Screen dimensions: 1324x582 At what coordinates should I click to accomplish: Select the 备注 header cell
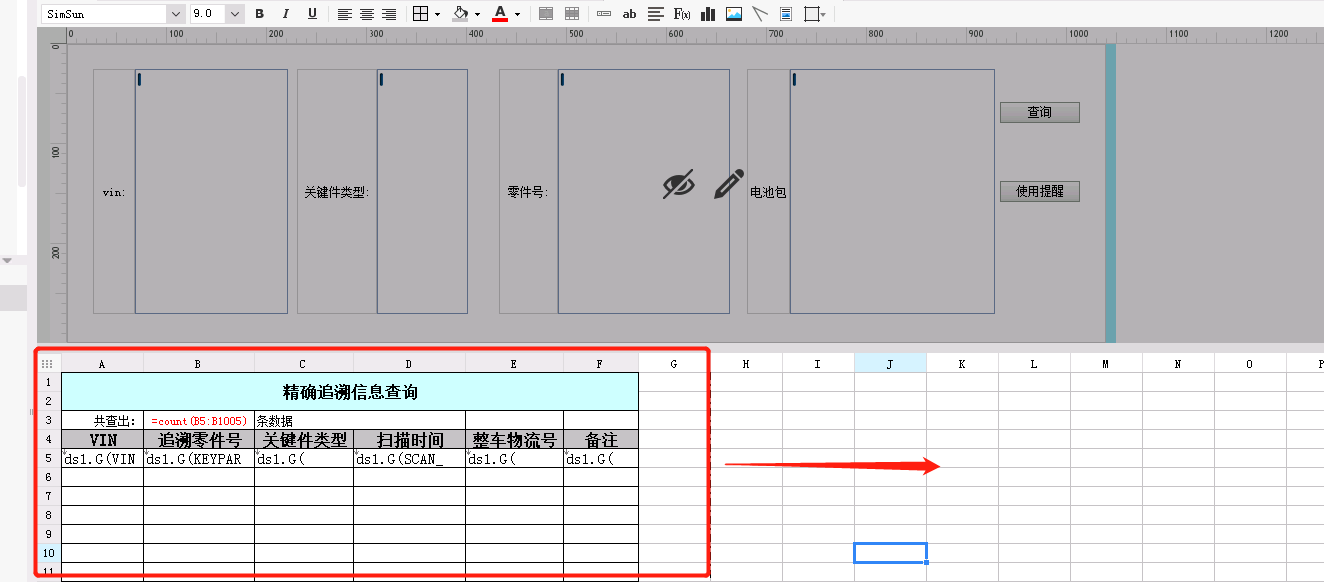[x=601, y=439]
